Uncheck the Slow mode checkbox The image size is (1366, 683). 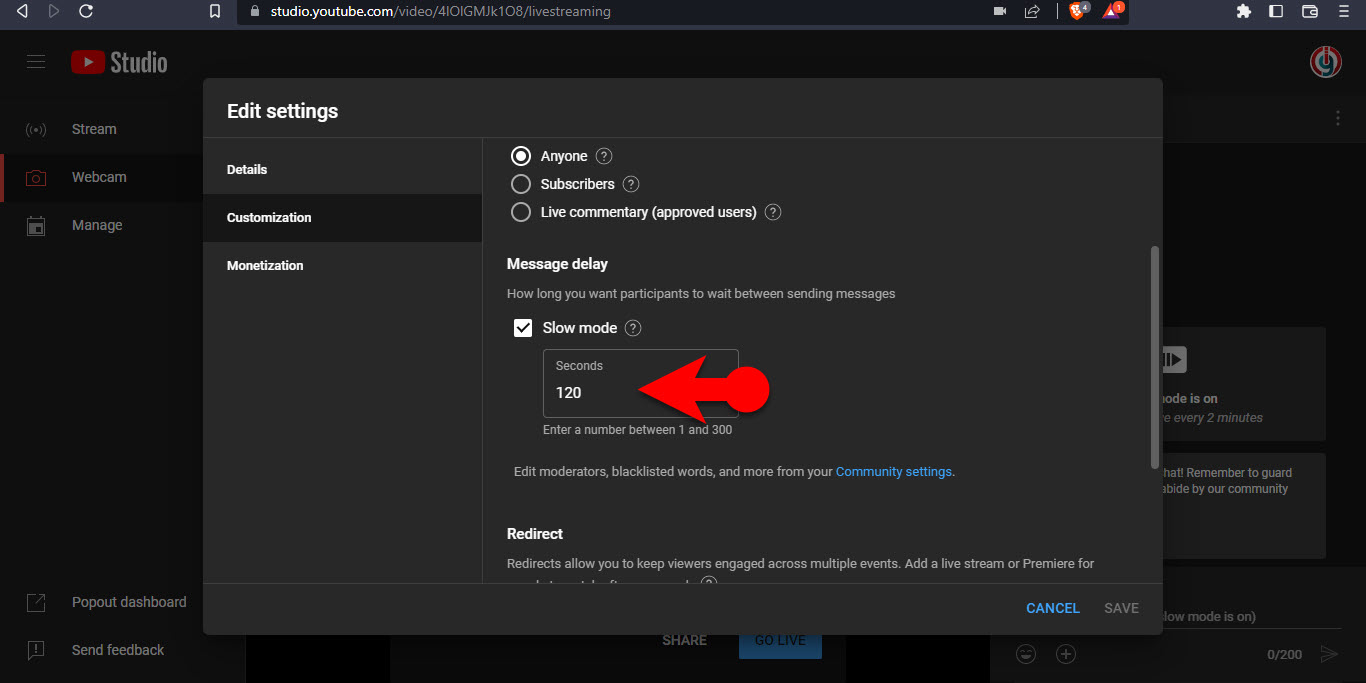[523, 328]
